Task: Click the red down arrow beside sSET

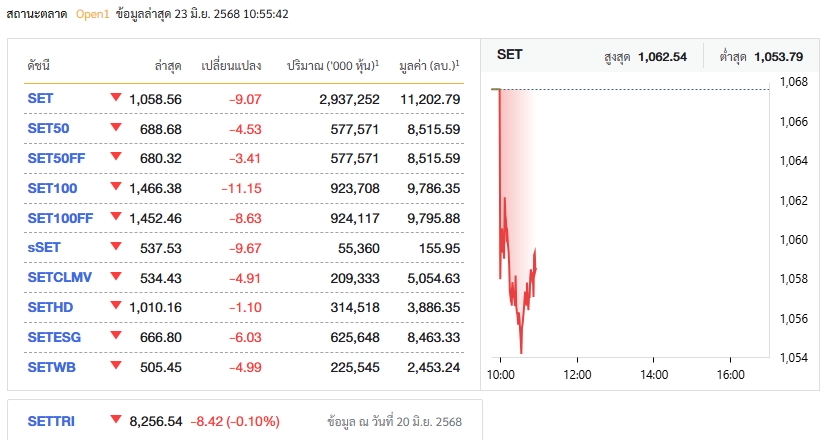Action: coord(116,246)
